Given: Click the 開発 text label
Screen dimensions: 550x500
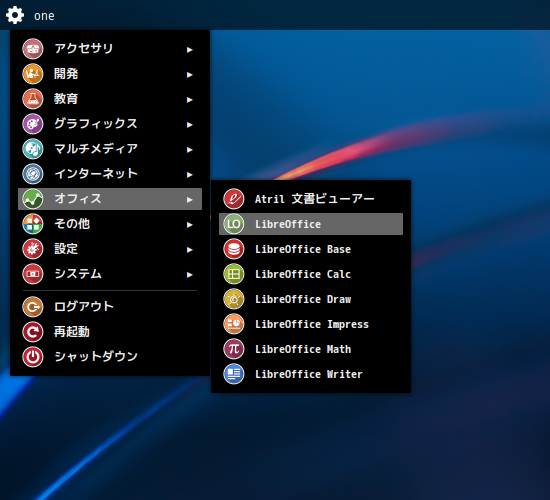Looking at the screenshot, I should [66, 74].
